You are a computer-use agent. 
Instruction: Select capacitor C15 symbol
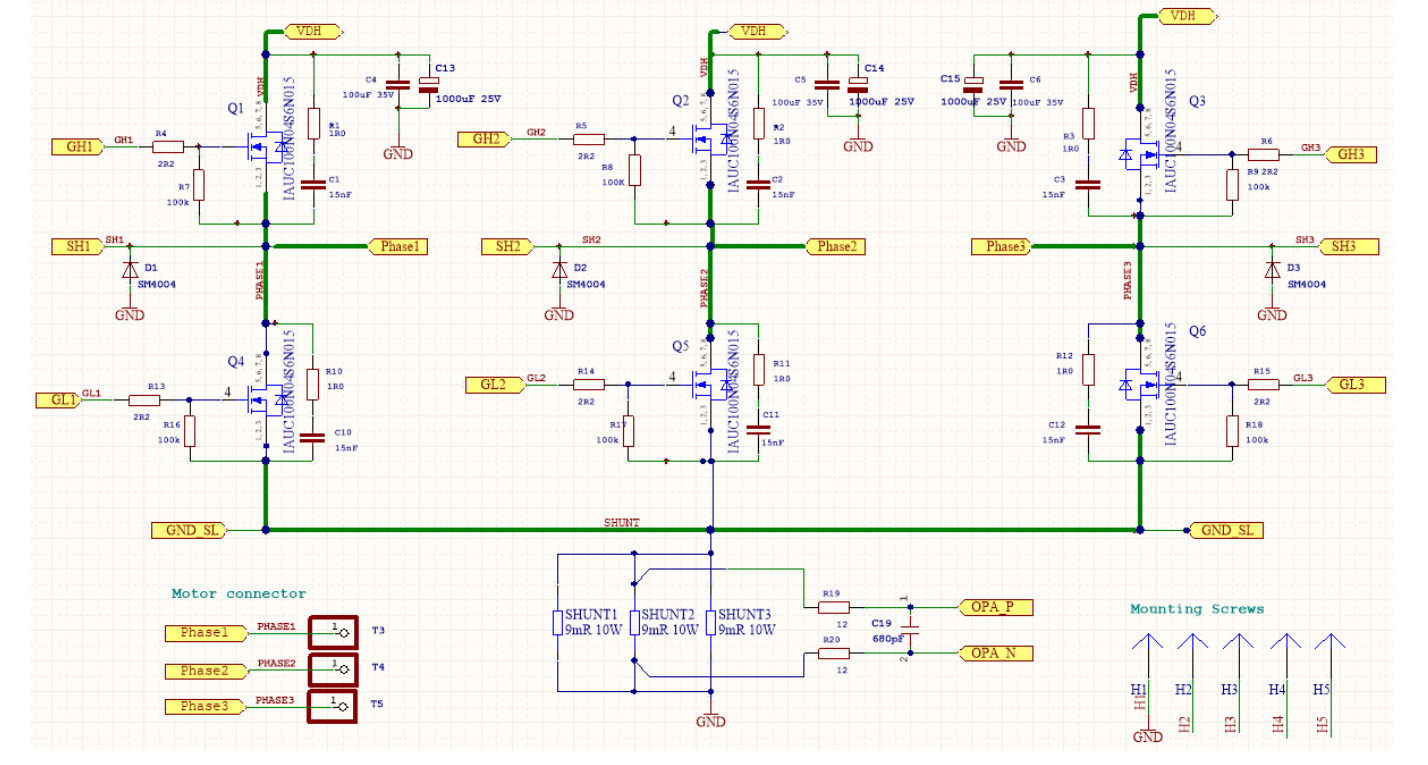[x=975, y=85]
